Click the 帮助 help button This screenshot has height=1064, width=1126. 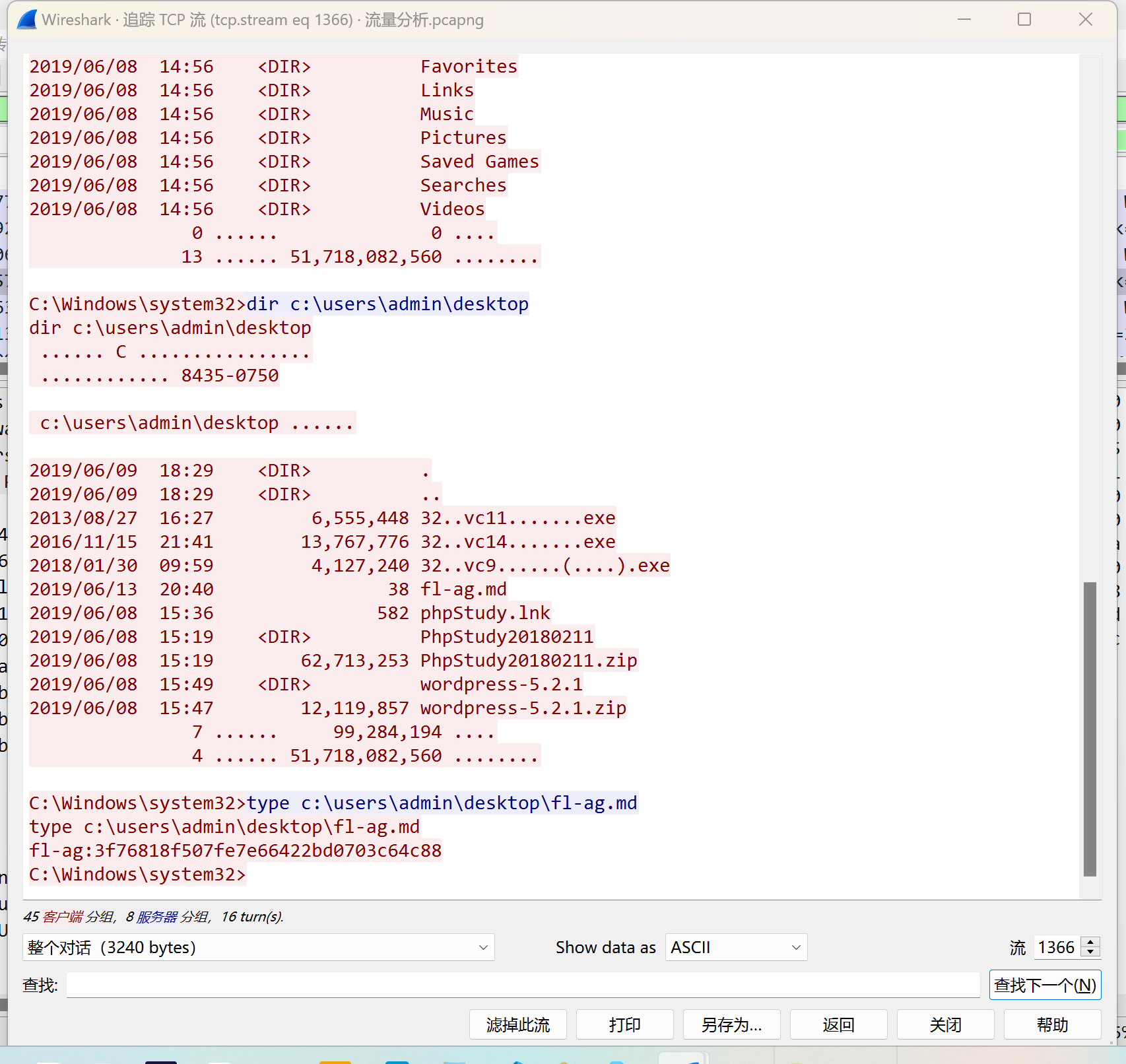click(1053, 1024)
